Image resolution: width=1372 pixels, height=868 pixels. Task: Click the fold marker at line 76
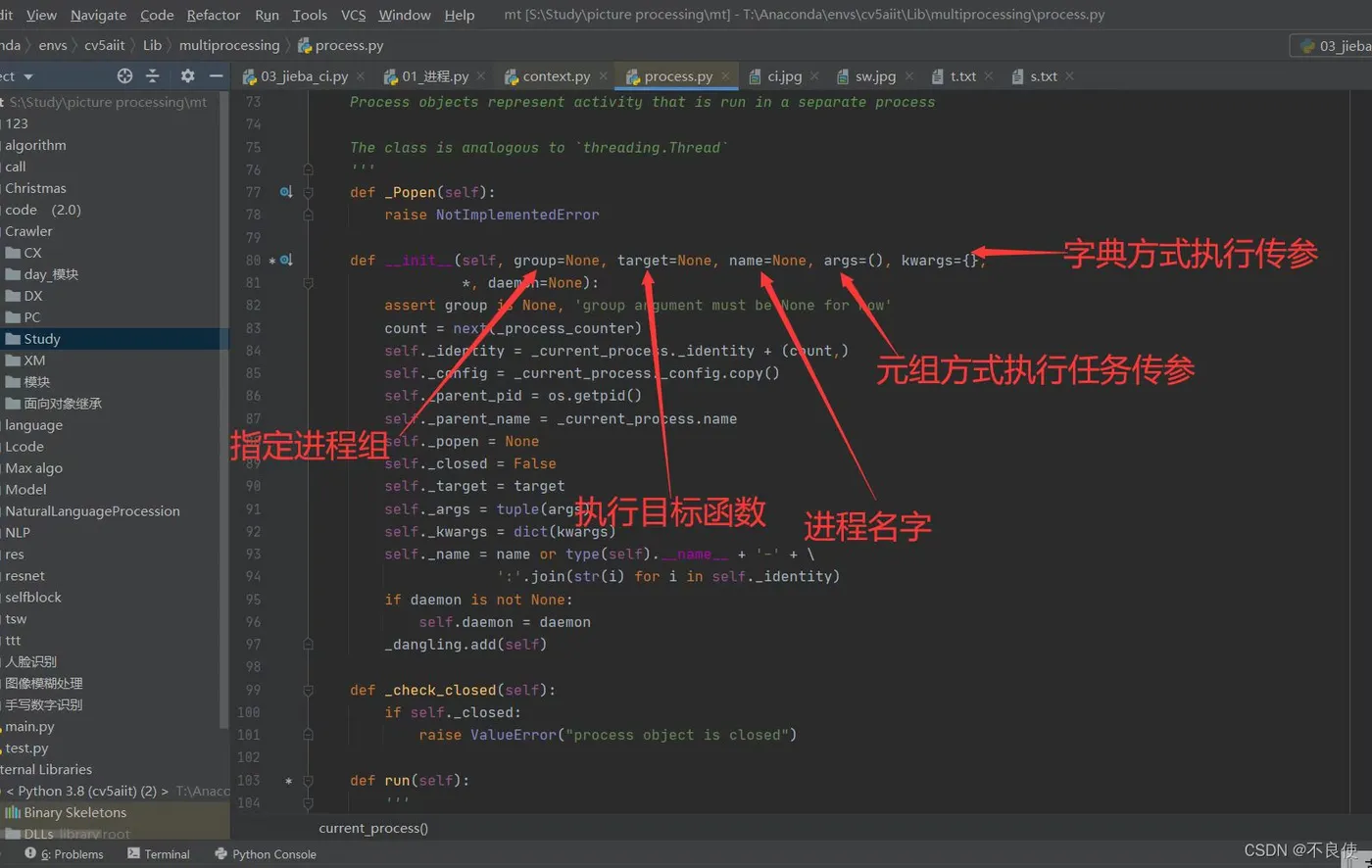click(308, 169)
